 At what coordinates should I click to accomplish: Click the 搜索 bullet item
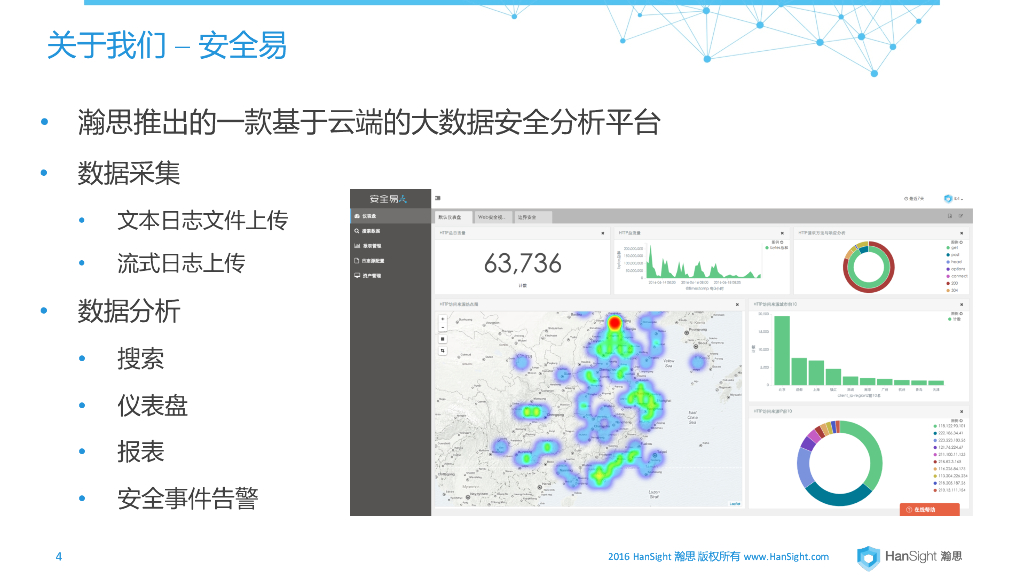click(x=140, y=359)
